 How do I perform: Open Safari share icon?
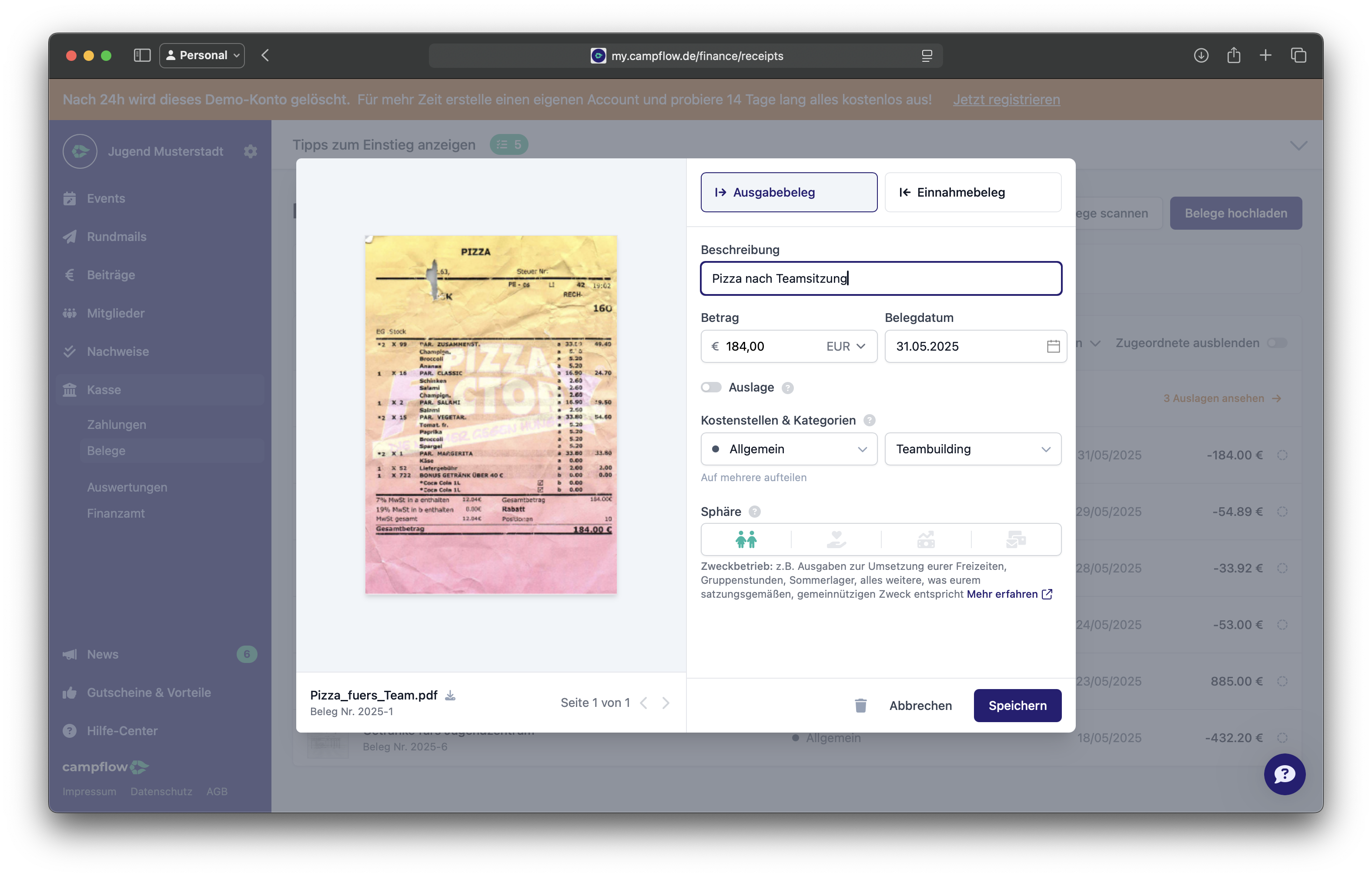coord(1234,55)
